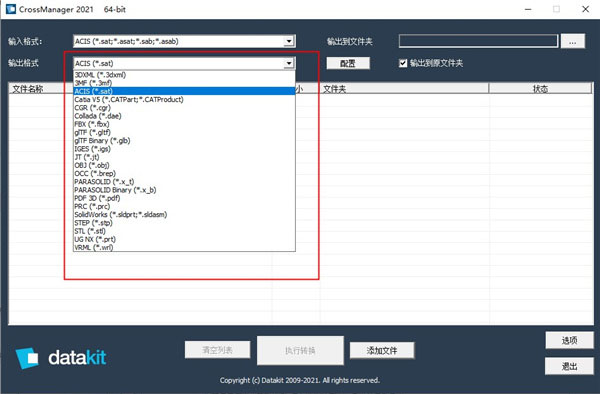Select OCC (*.brep) output format
Image resolution: width=600 pixels, height=394 pixels.
click(184, 173)
